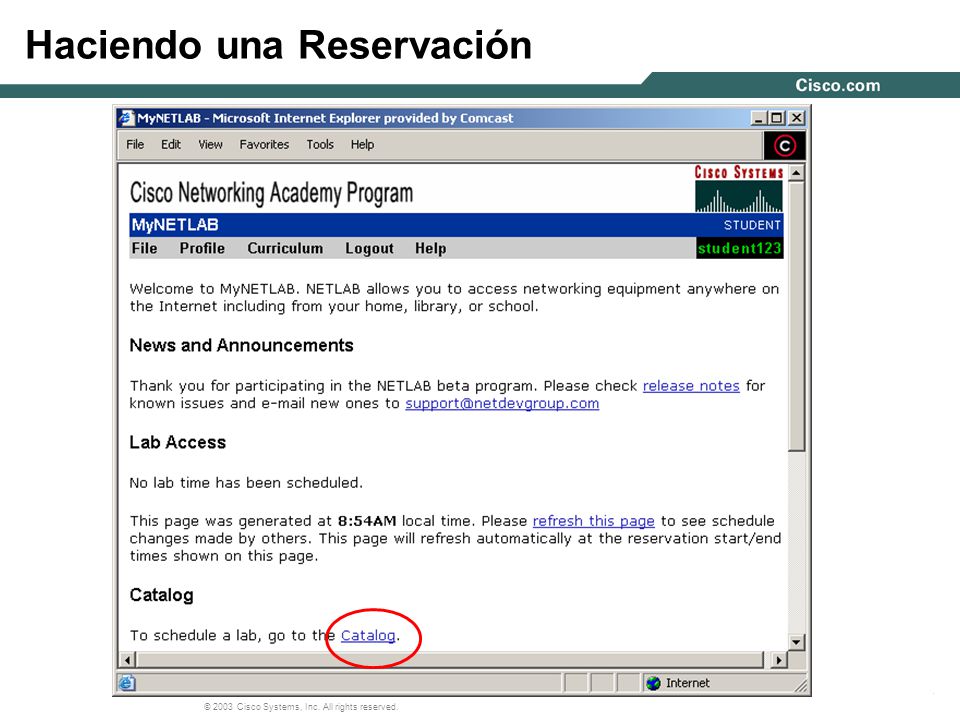Click the horizontal scrollbar thumb
This screenshot has width=960, height=720.
pyautogui.click(x=449, y=660)
